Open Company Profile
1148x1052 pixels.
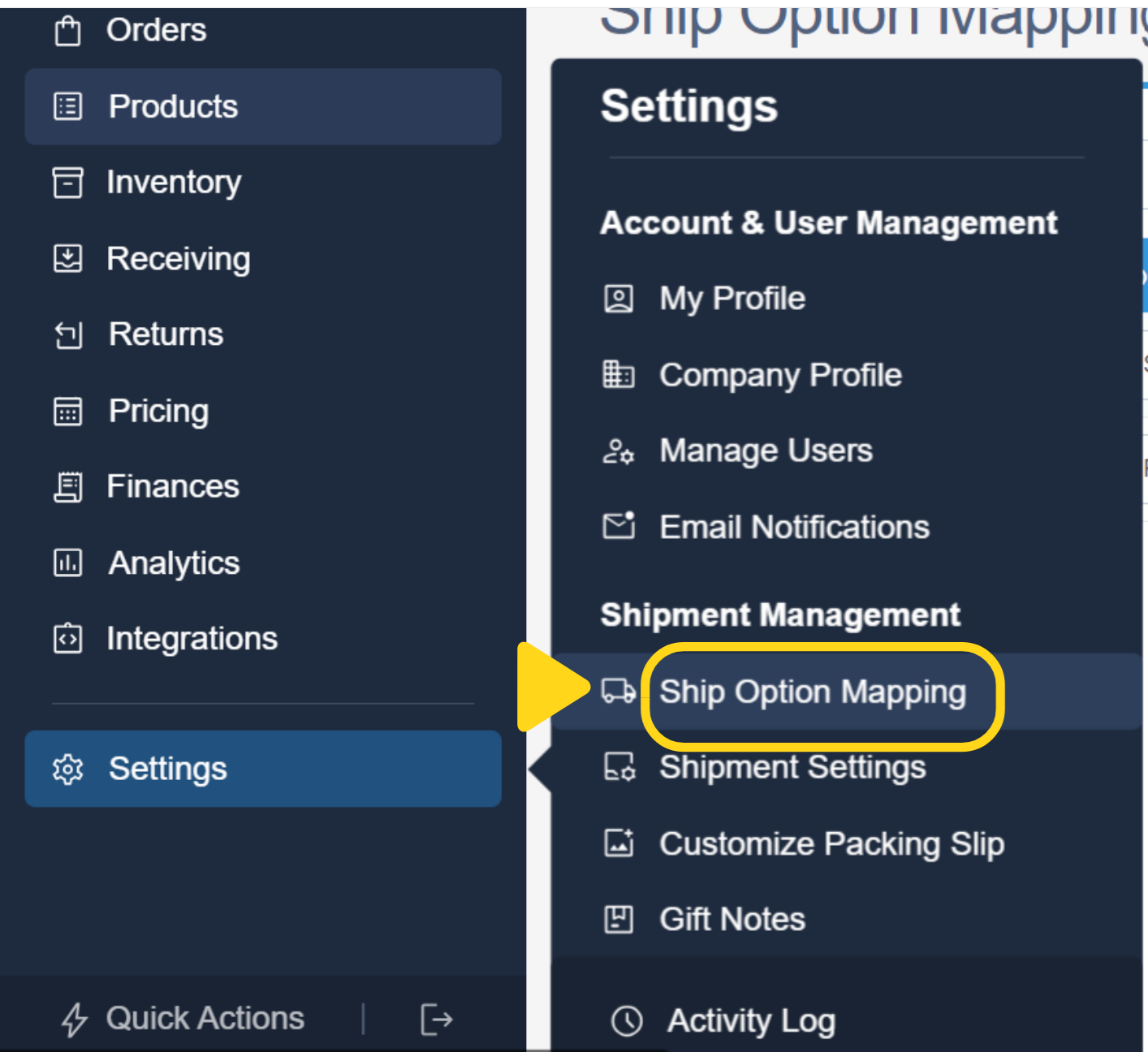(x=779, y=375)
